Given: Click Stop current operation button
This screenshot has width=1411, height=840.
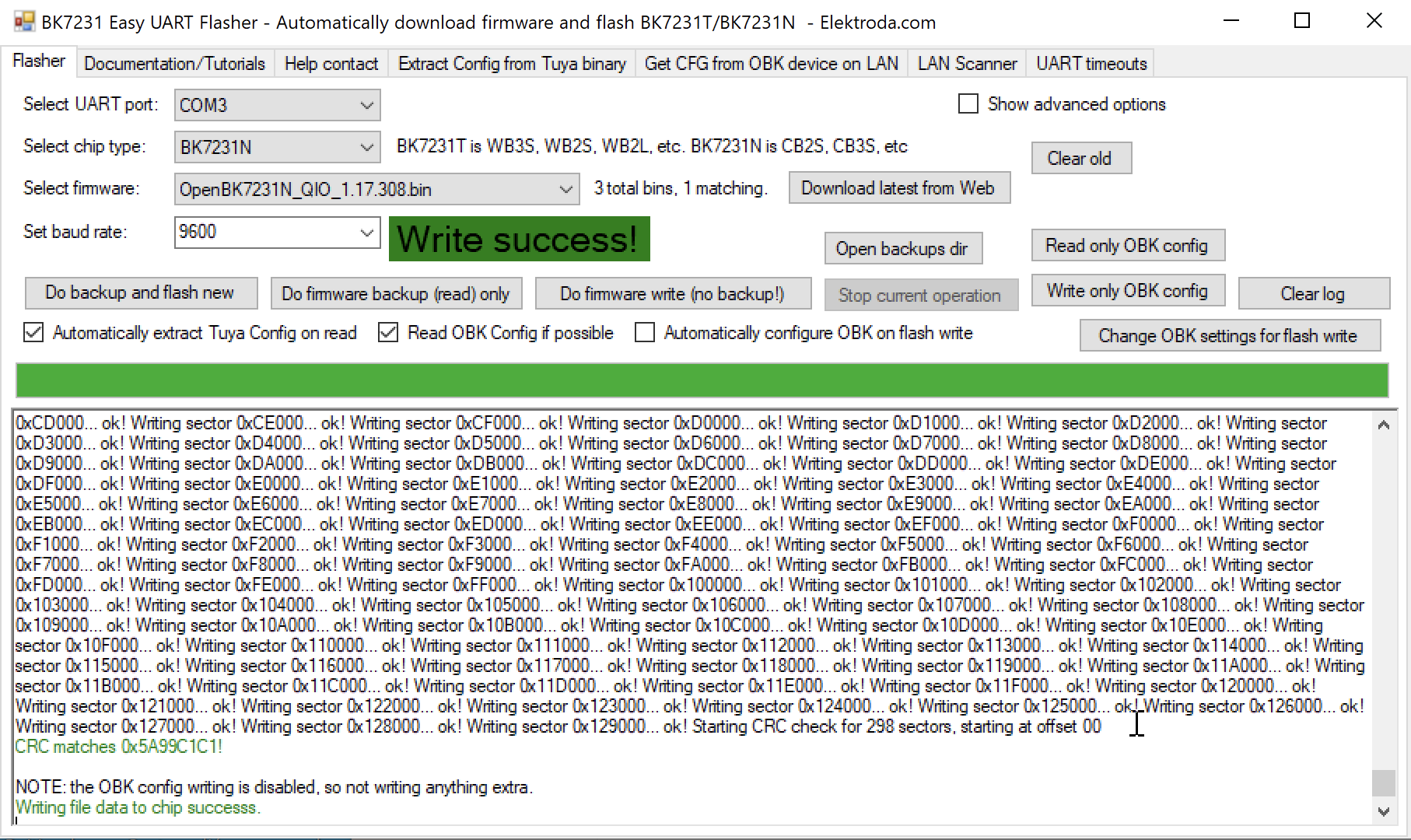Looking at the screenshot, I should 921,295.
